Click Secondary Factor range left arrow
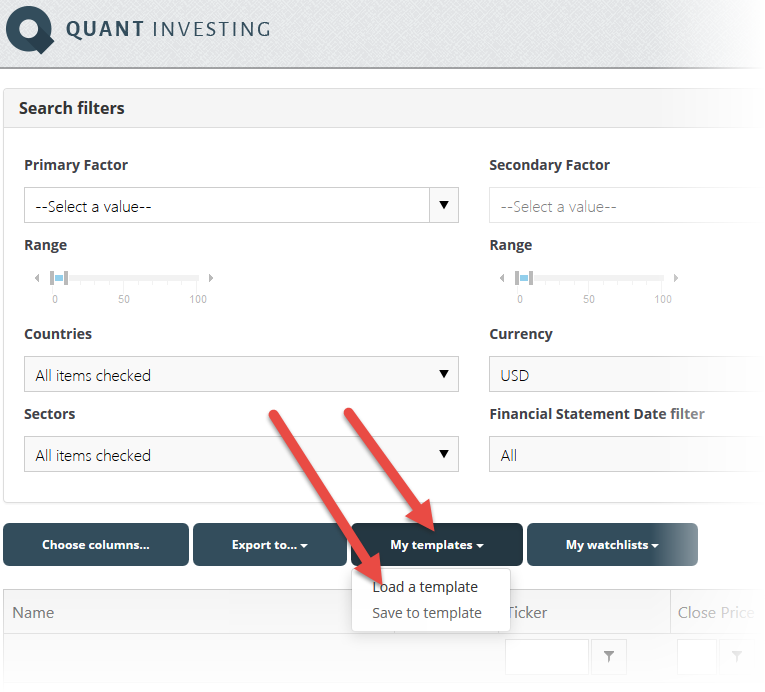 [502, 278]
